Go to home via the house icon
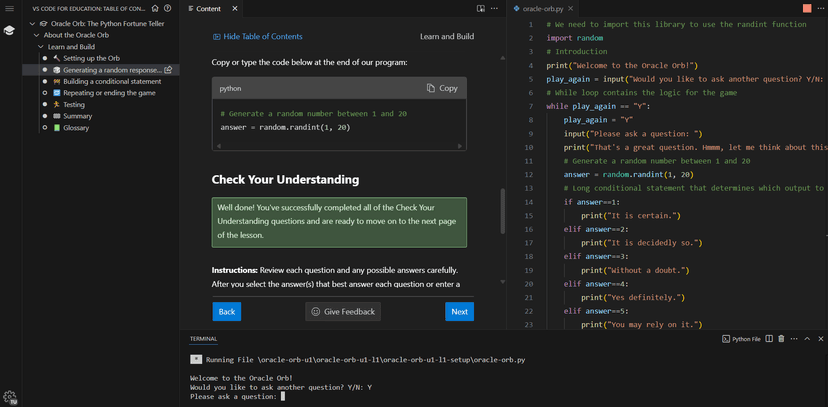The image size is (828, 407). [x=155, y=8]
